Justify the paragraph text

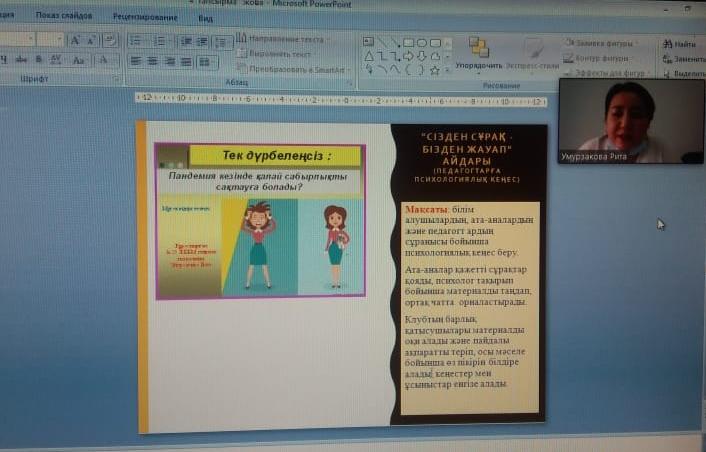tap(186, 62)
